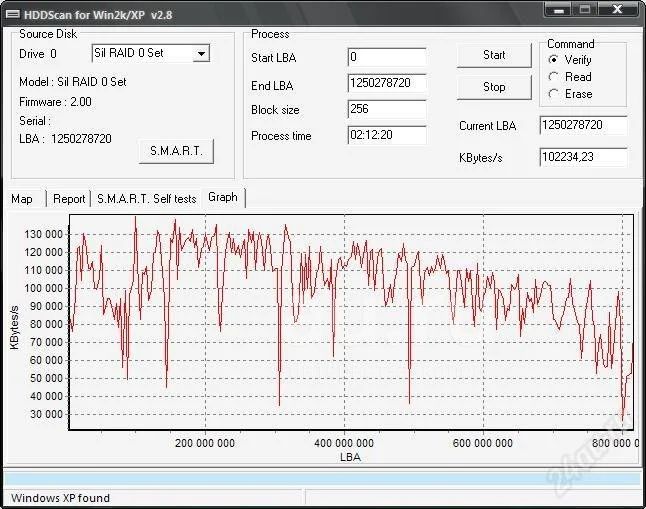Click the 400 000 000 x-axis label

(344, 443)
